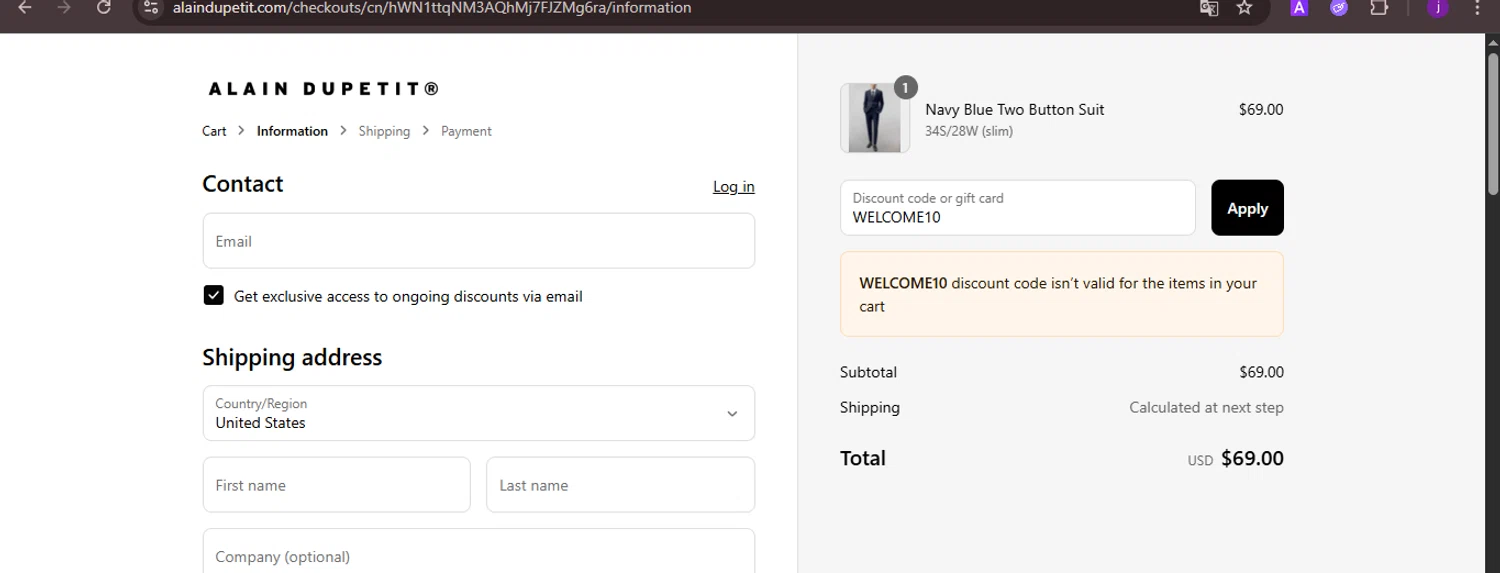Click the Navy Blue suit thumbnail
Viewport: 1500px width, 573px height.
click(875, 118)
